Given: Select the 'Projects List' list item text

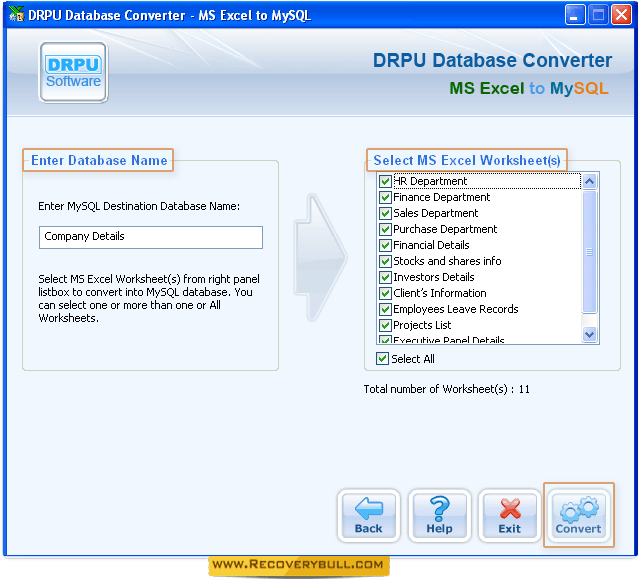Looking at the screenshot, I should (x=422, y=325).
